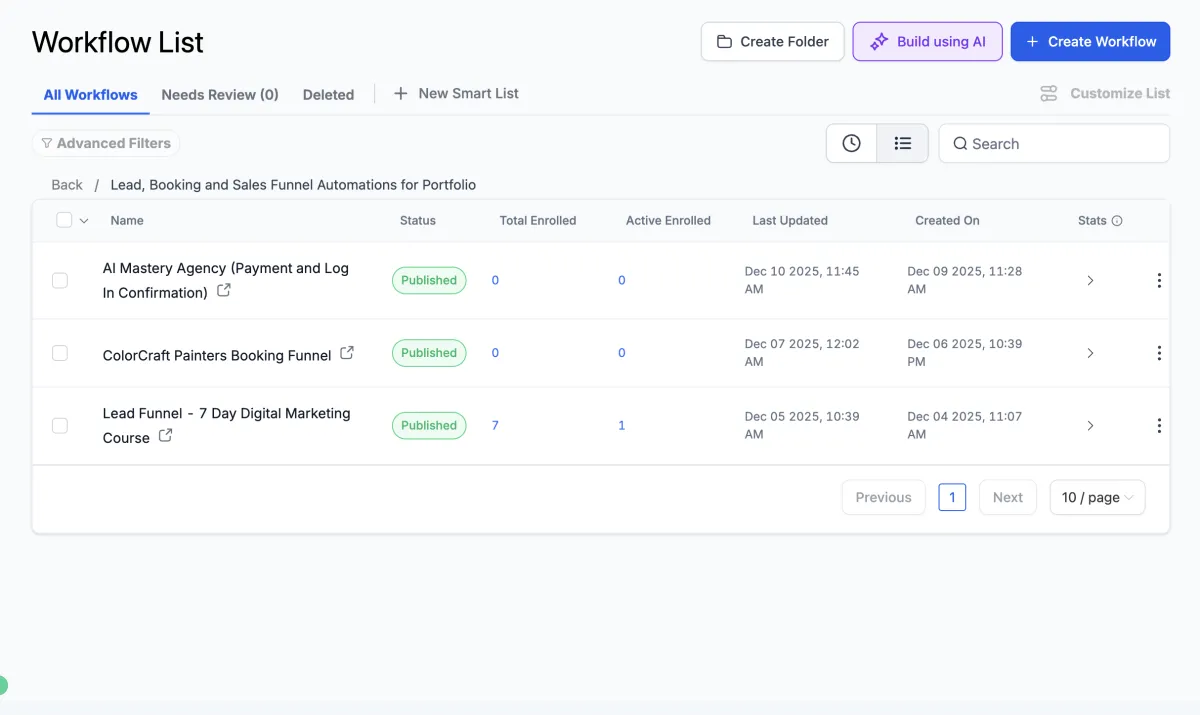Image resolution: width=1200 pixels, height=715 pixels.
Task: Click the Stats info icon in header
Action: coord(1117,221)
